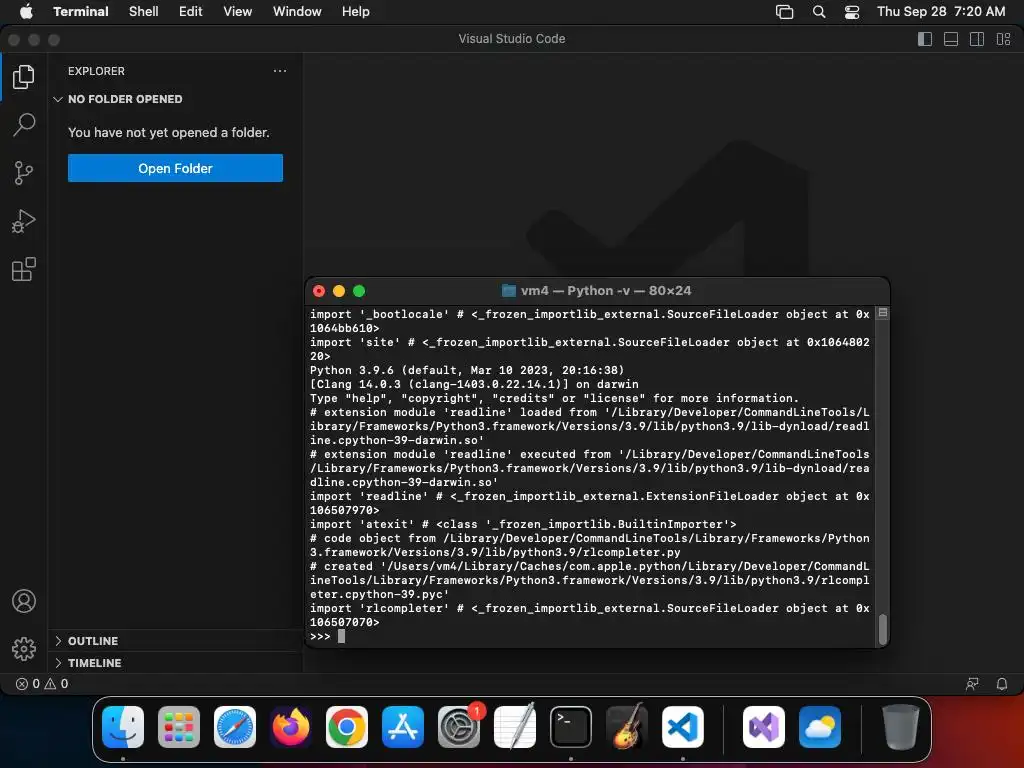
Task: Open the Trash from the Dock
Action: click(x=901, y=727)
